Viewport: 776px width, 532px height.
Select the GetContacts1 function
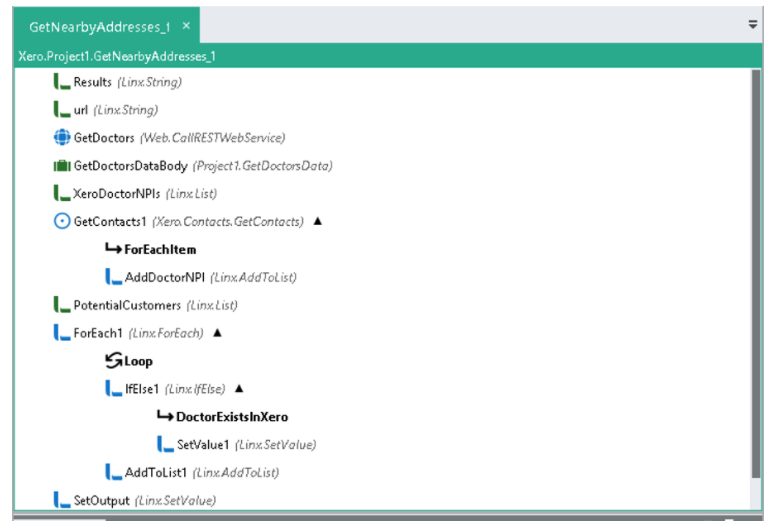coord(179,221)
